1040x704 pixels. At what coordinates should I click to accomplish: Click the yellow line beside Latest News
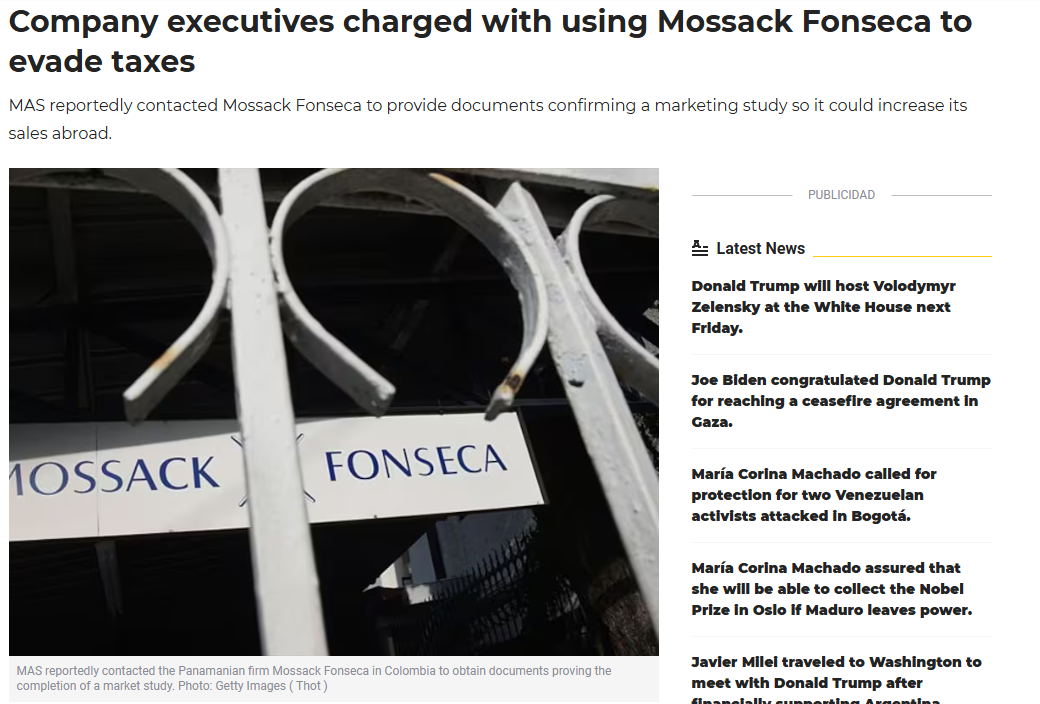902,256
